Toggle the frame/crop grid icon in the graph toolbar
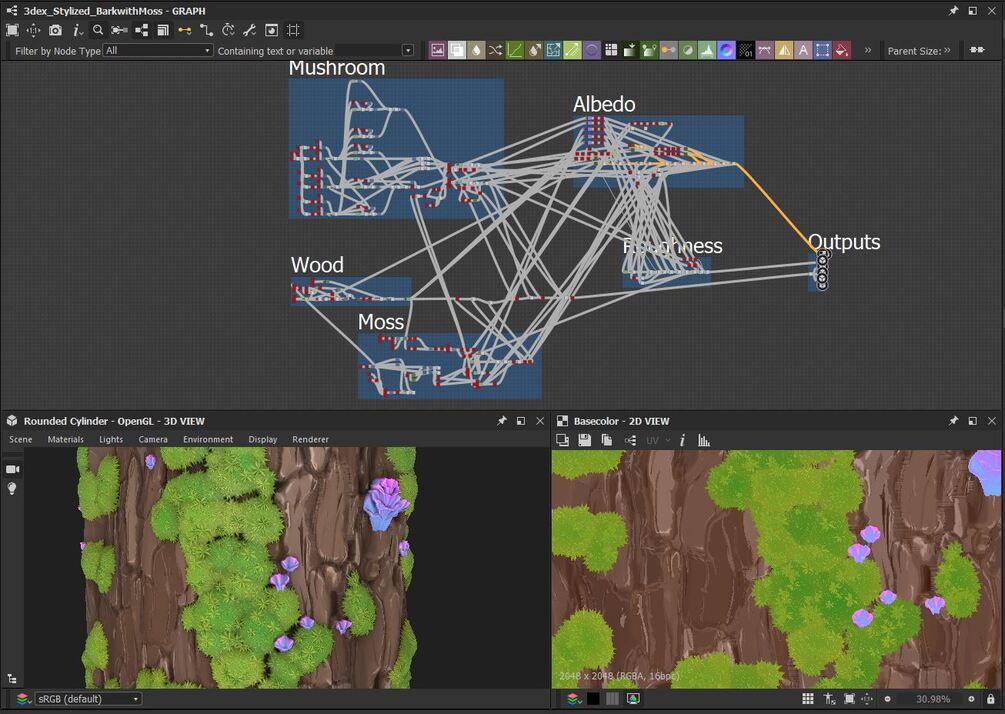 point(293,30)
